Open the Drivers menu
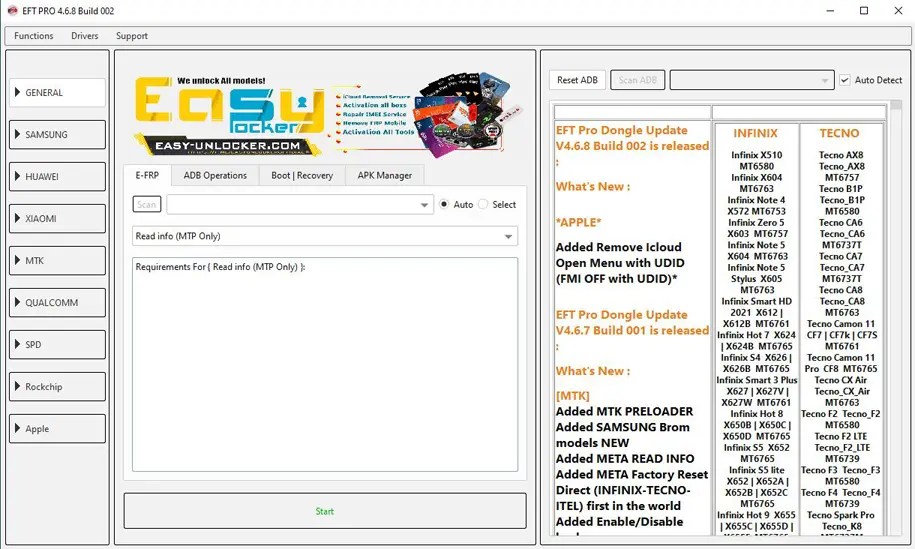Viewport: 915px width, 549px height. (85, 36)
